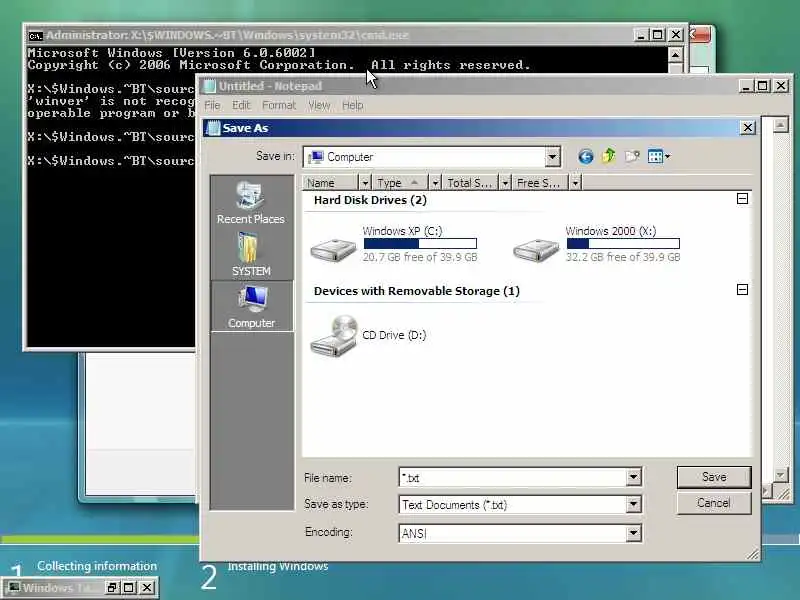Restore the minimized Windows setup window at bottom
The height and width of the screenshot is (600, 800).
[112, 588]
